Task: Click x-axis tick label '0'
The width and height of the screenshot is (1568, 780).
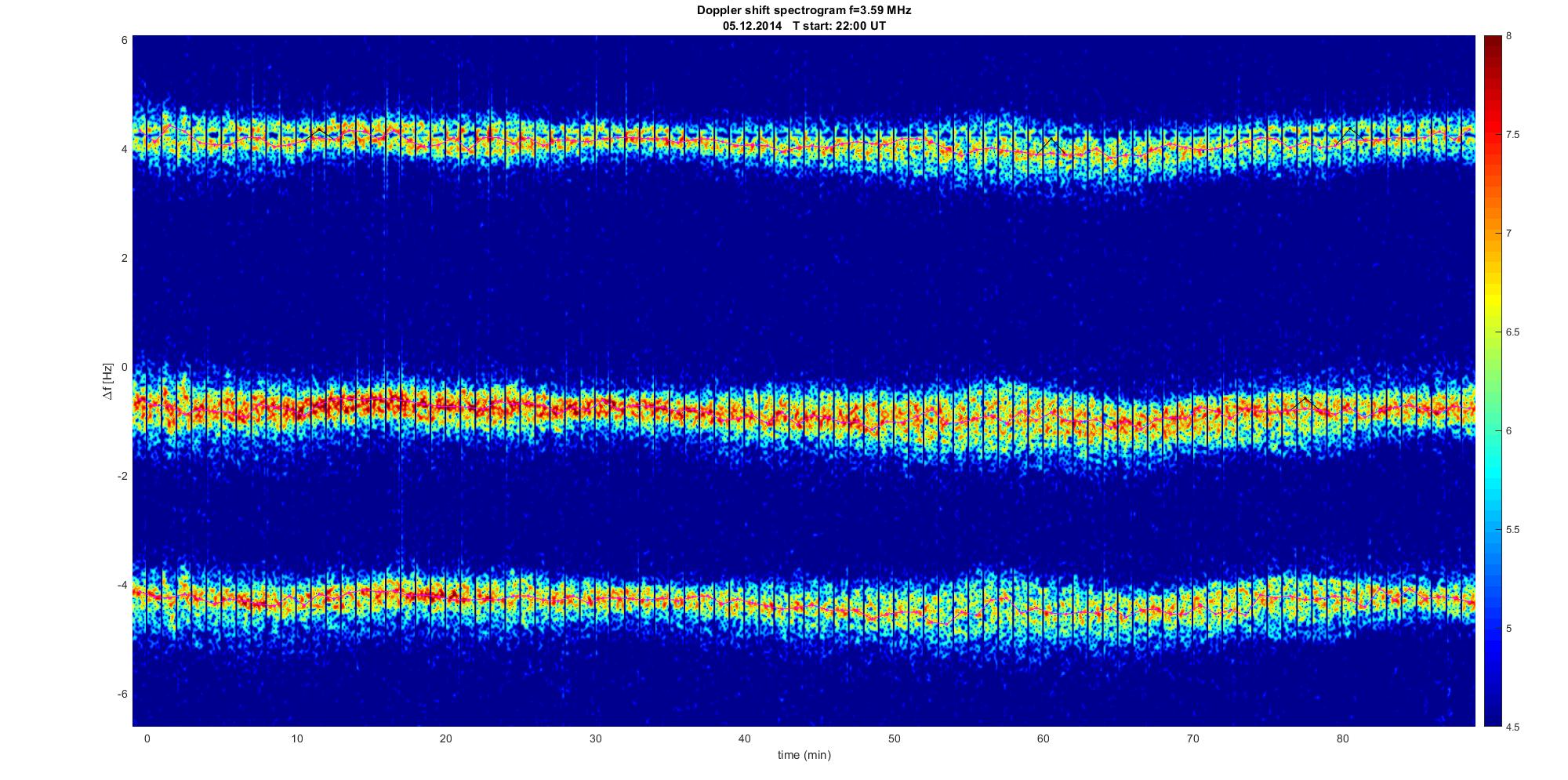Action: tap(147, 738)
